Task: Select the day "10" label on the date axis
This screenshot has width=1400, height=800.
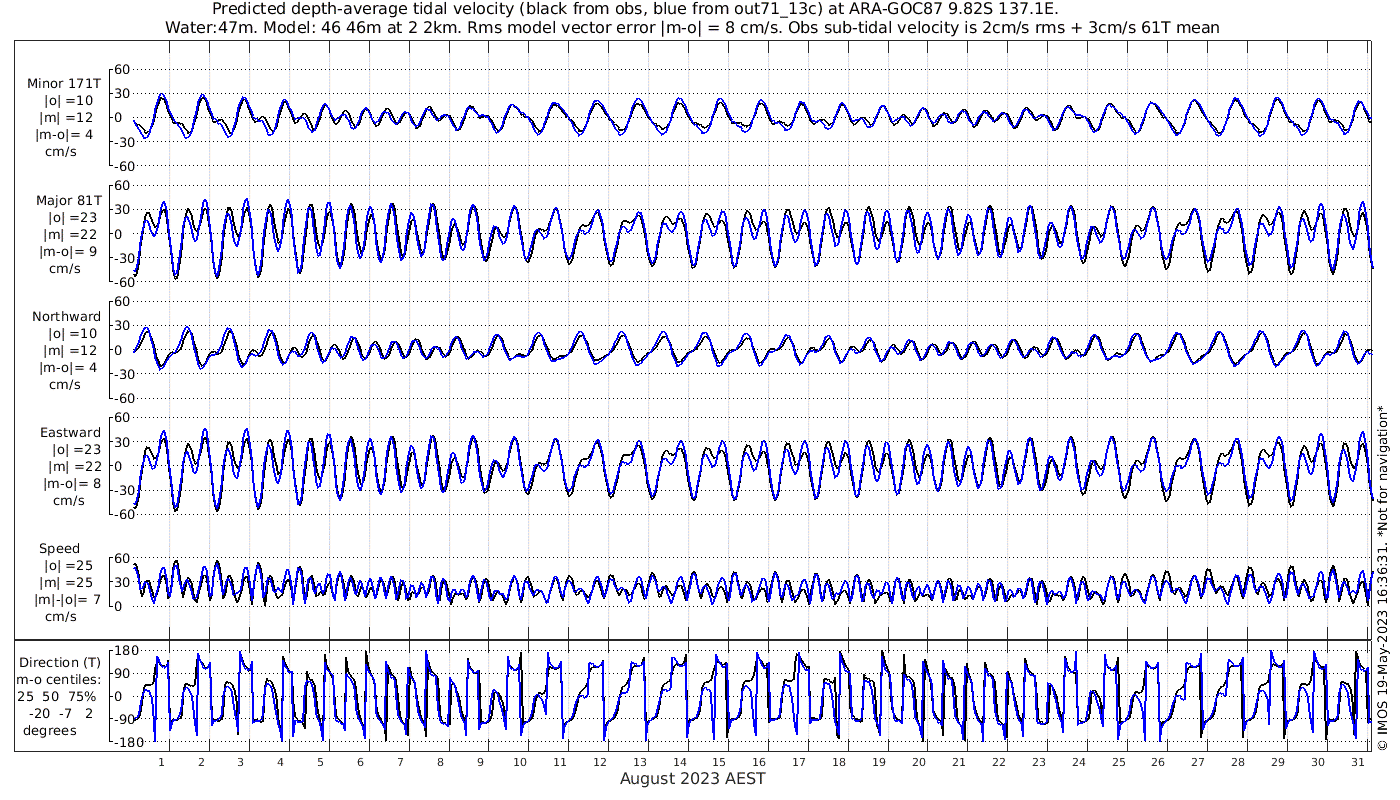Action: (520, 762)
